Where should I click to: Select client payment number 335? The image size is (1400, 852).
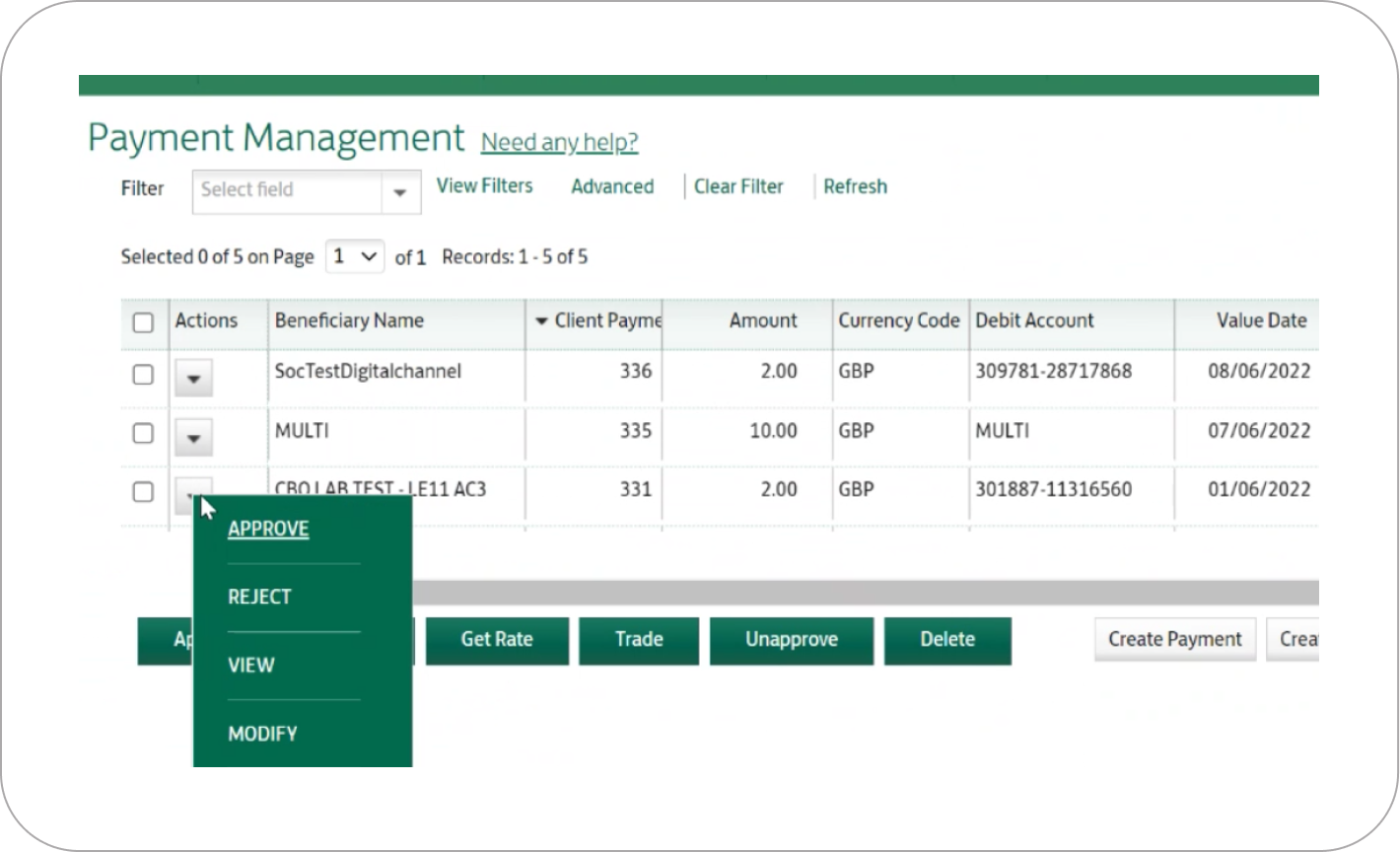coord(636,431)
